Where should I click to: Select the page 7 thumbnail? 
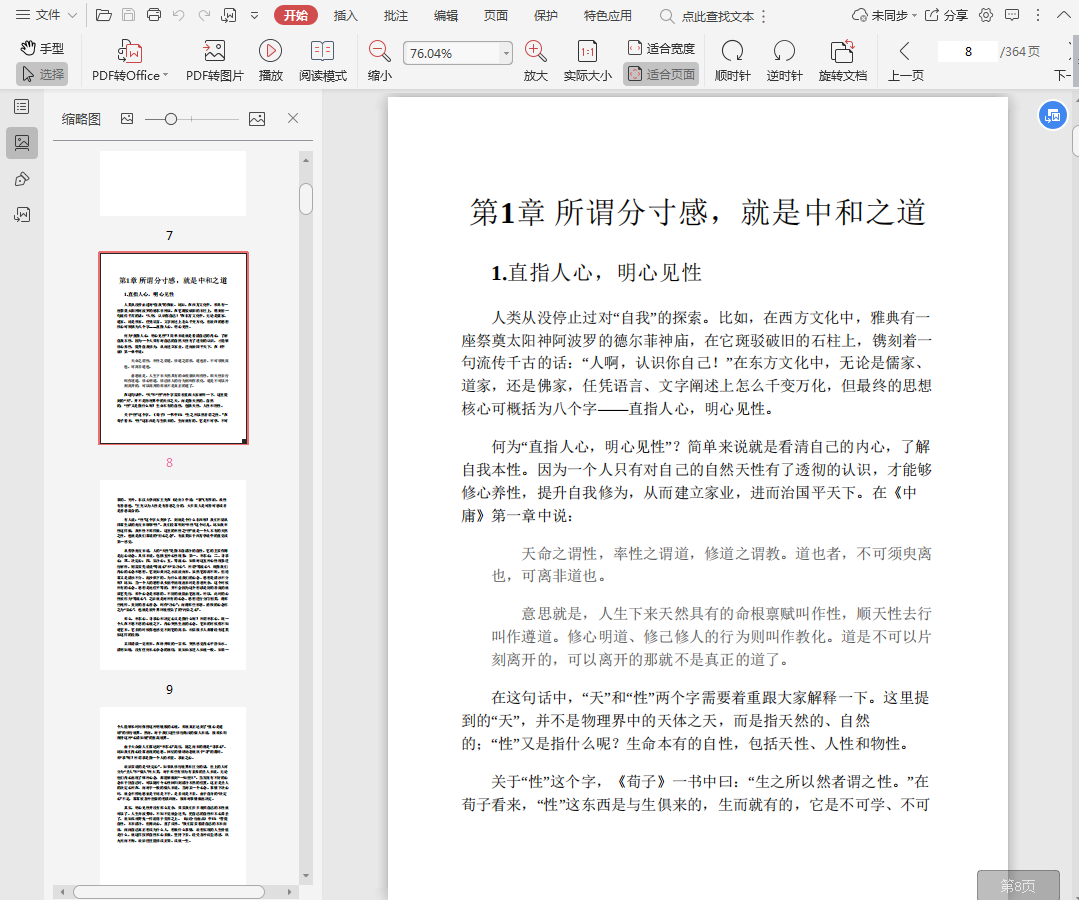click(x=173, y=184)
